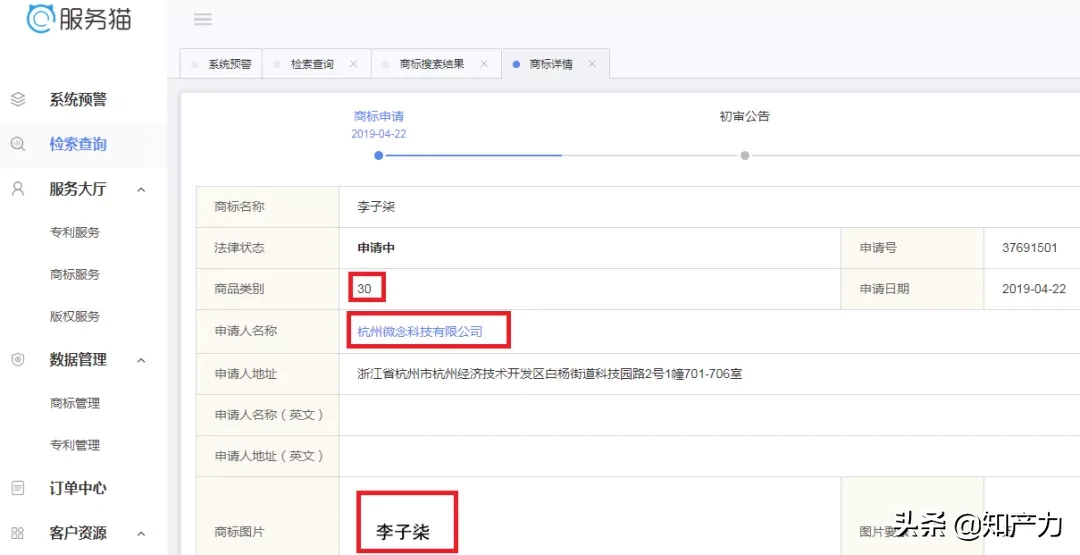Open 服务大厅 sidebar menu
The width and height of the screenshot is (1080, 555).
coord(78,189)
